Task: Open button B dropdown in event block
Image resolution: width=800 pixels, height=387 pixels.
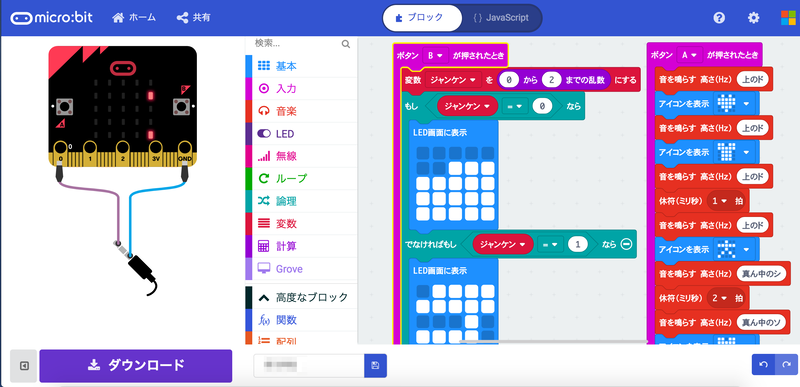Action: [435, 55]
